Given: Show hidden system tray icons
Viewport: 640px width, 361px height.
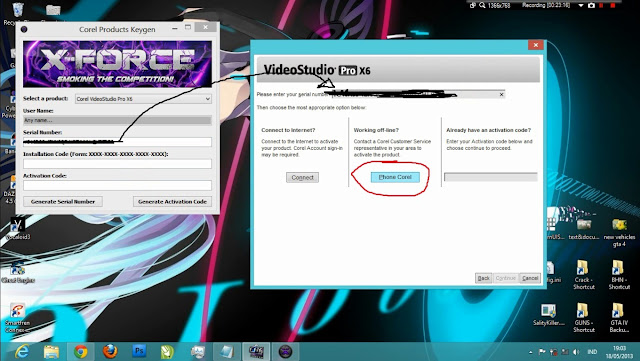Looking at the screenshot, I should 531,352.
